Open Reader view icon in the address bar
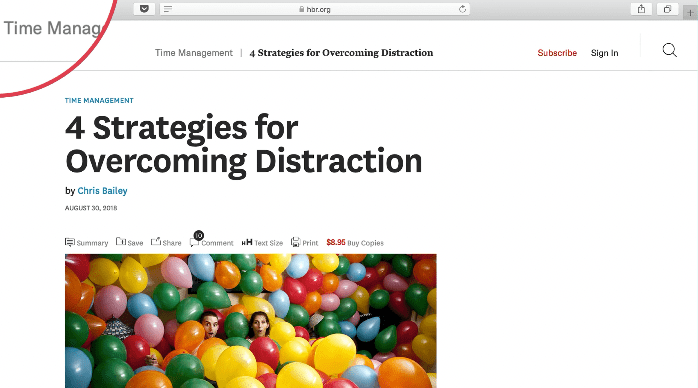The width and height of the screenshot is (698, 388). click(168, 9)
